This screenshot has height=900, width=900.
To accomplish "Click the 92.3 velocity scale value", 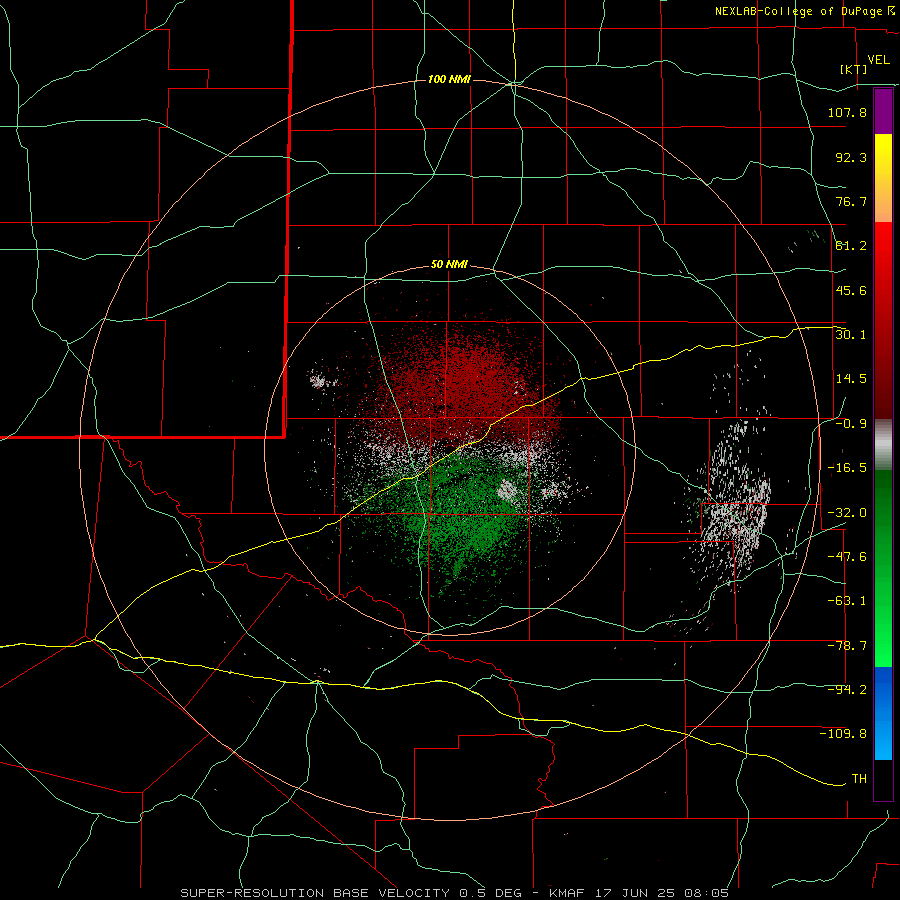I will tap(851, 157).
